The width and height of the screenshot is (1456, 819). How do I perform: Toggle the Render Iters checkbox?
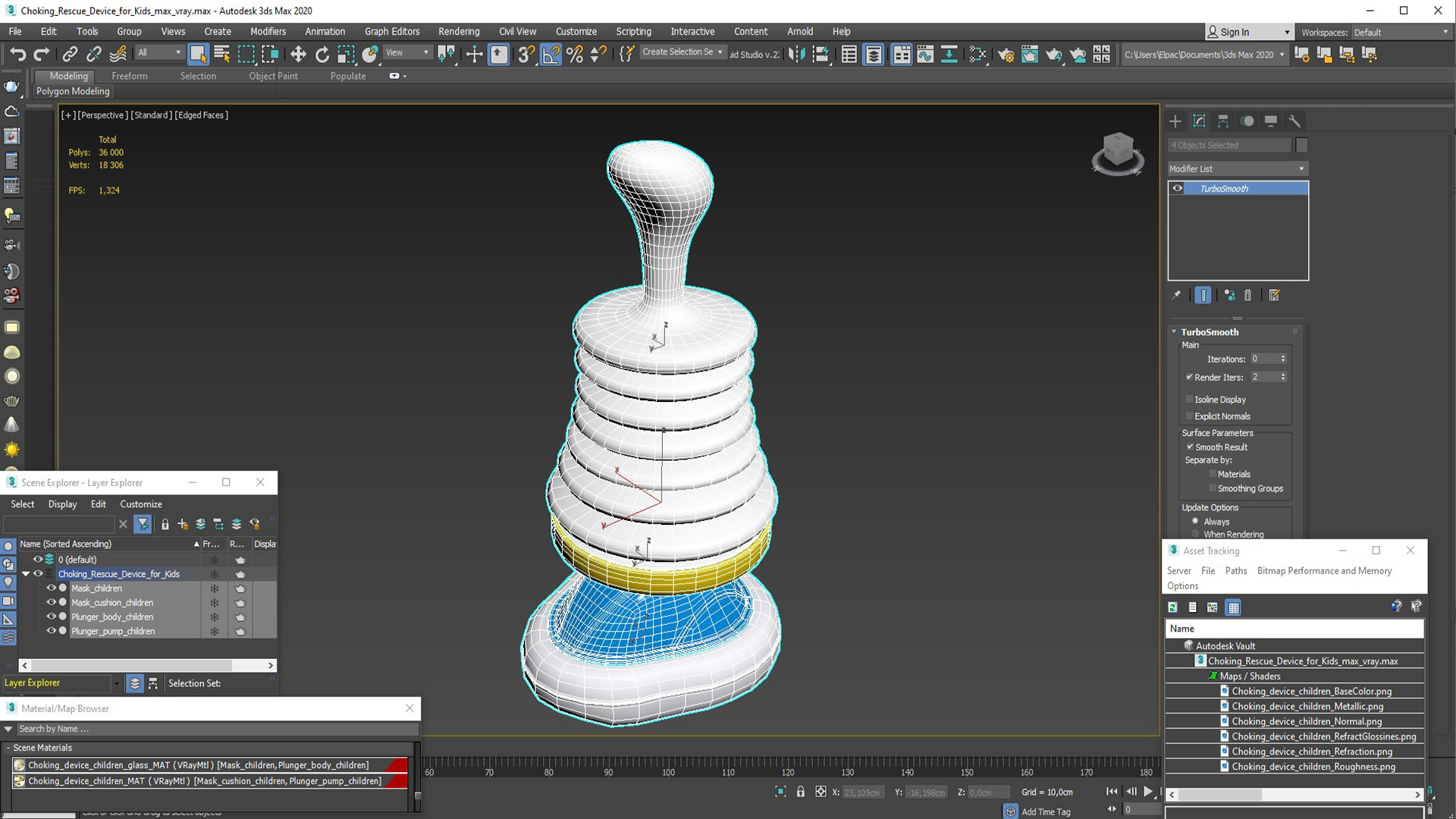[1190, 377]
